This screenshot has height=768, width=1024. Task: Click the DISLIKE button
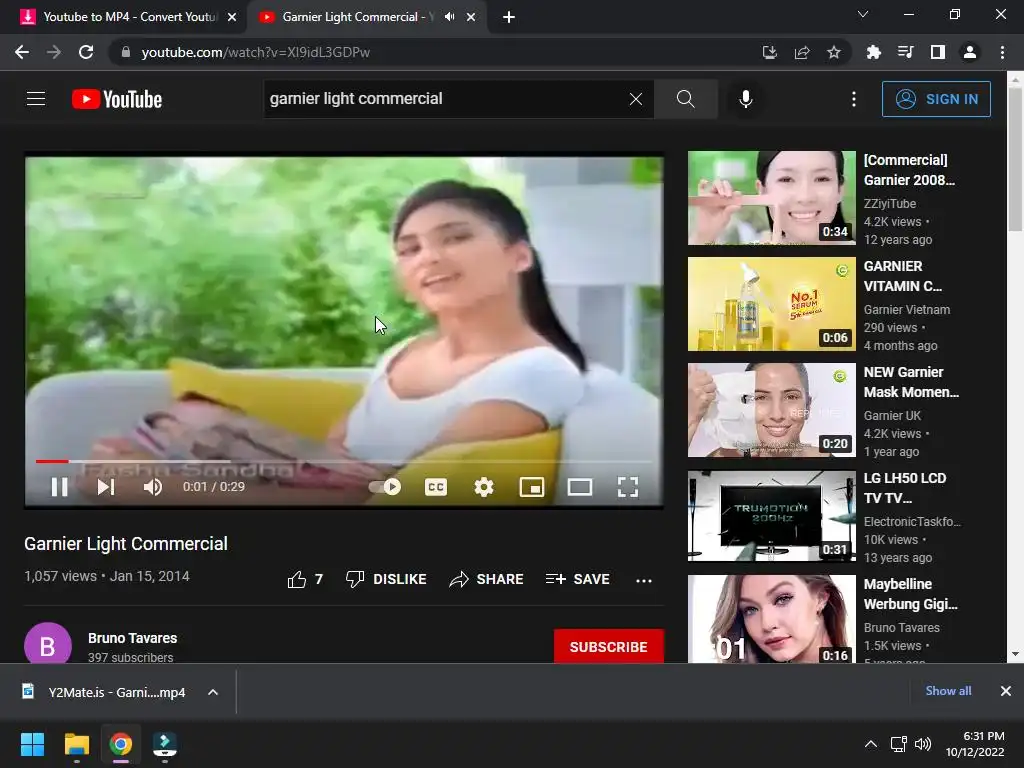click(x=386, y=579)
